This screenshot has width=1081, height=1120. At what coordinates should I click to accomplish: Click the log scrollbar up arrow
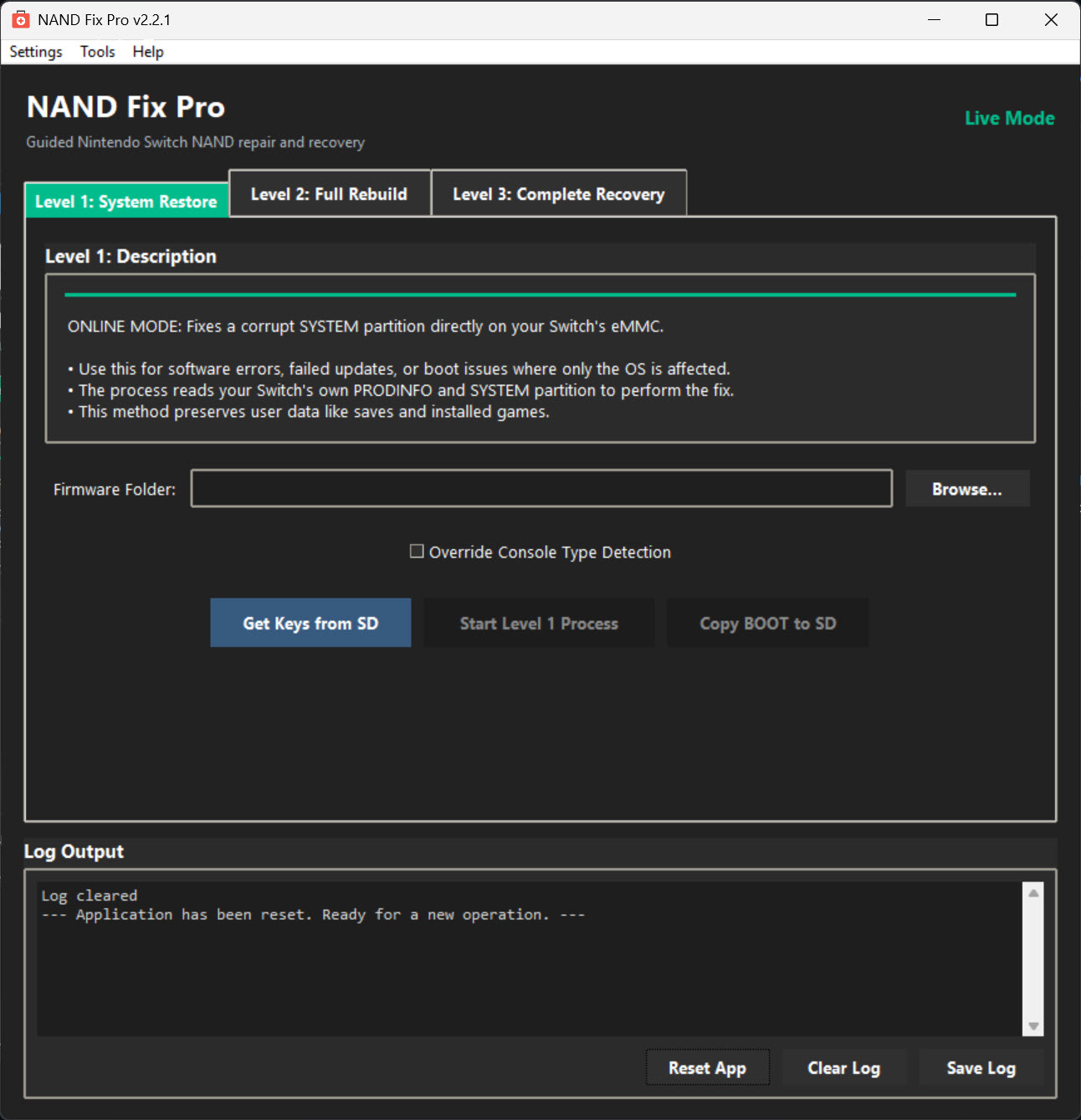[x=1033, y=892]
